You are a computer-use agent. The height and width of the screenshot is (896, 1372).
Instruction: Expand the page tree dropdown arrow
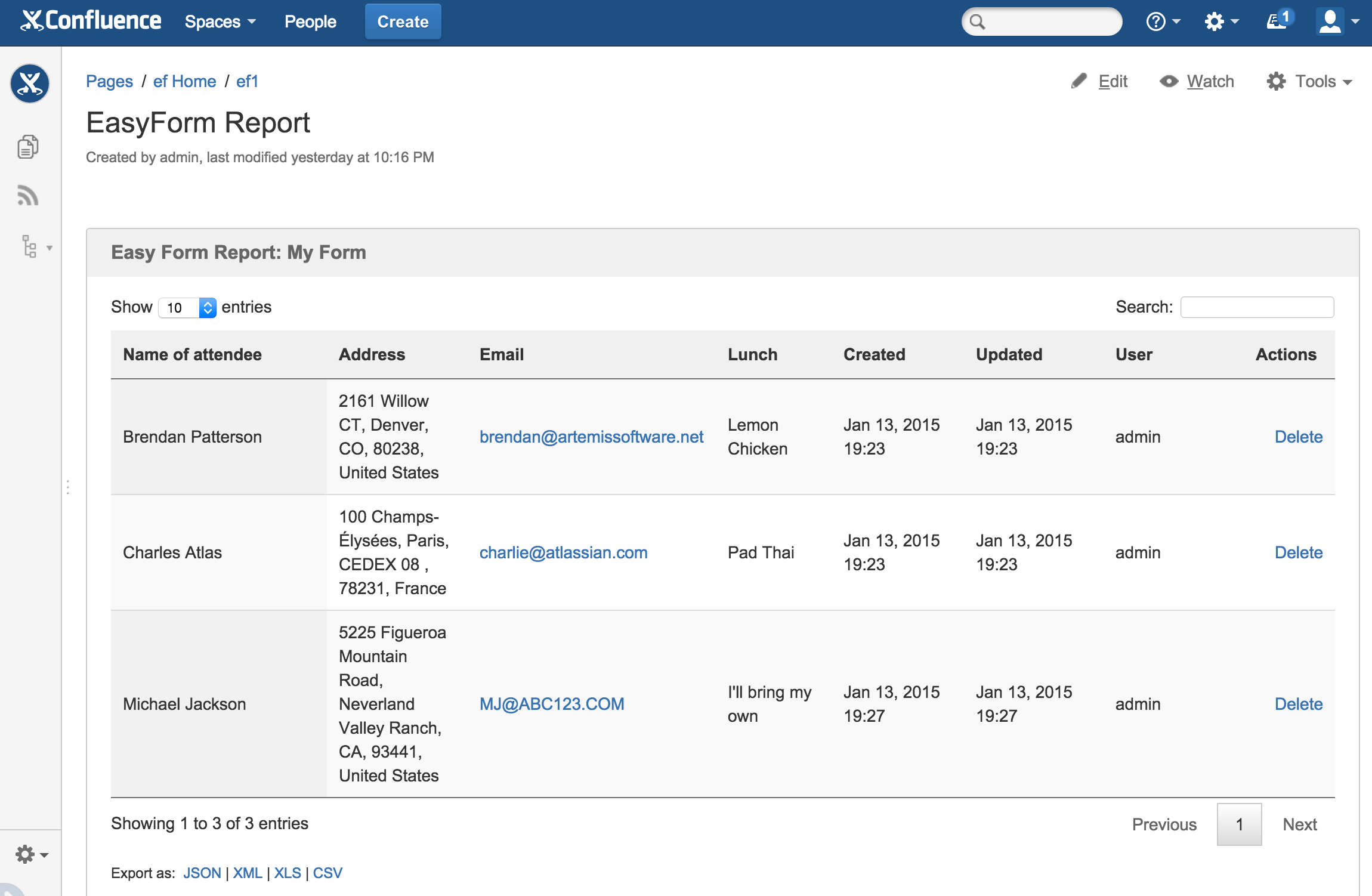[50, 248]
